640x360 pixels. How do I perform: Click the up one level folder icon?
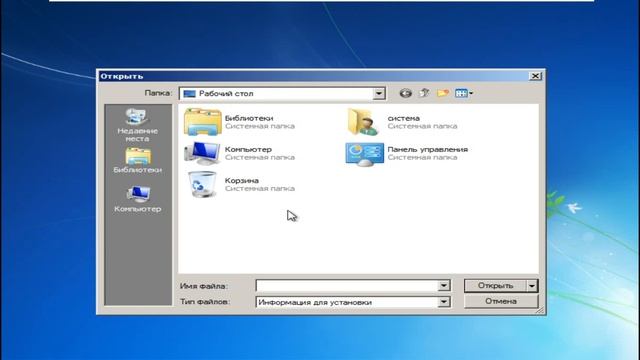424,93
